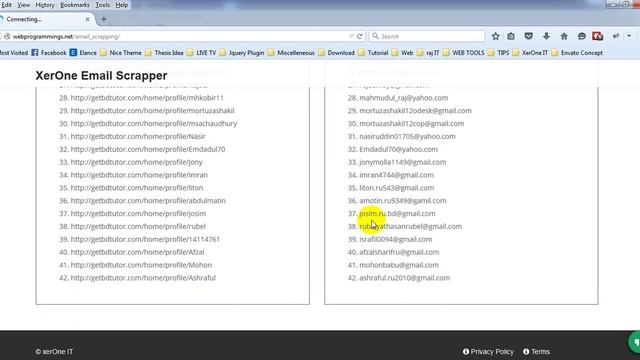Click the bookmark star icon
The width and height of the screenshot is (640, 360).
pyautogui.click(x=496, y=36)
